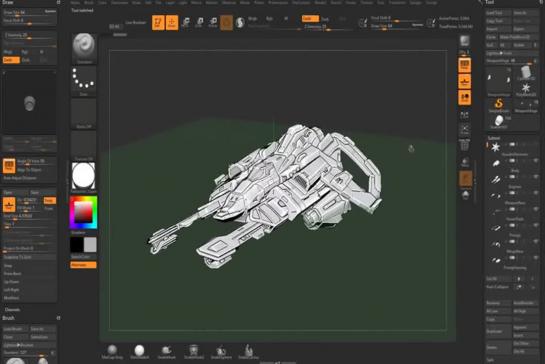Click the orange Alternate button

[83, 265]
